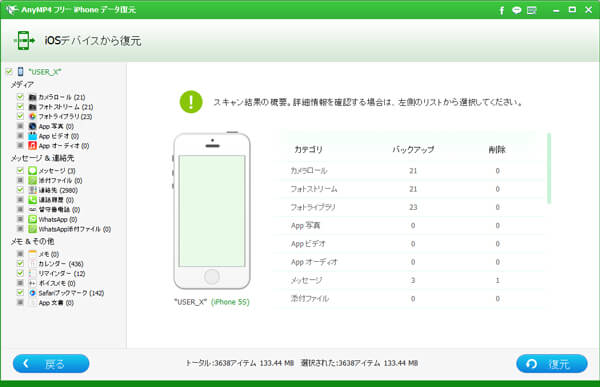Viewport: 600px width, 387px height.
Task: Click the カメラロール camera icon
Action: pos(33,97)
